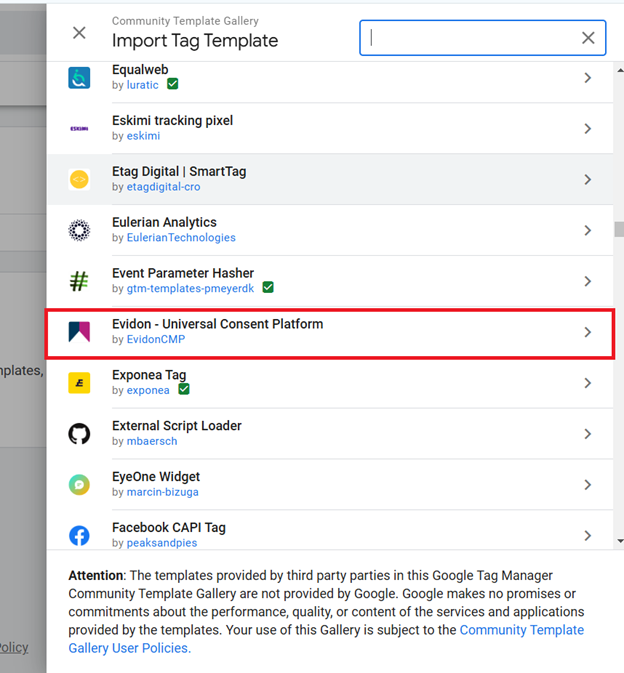Visit the EvidonCMP author link

point(156,339)
